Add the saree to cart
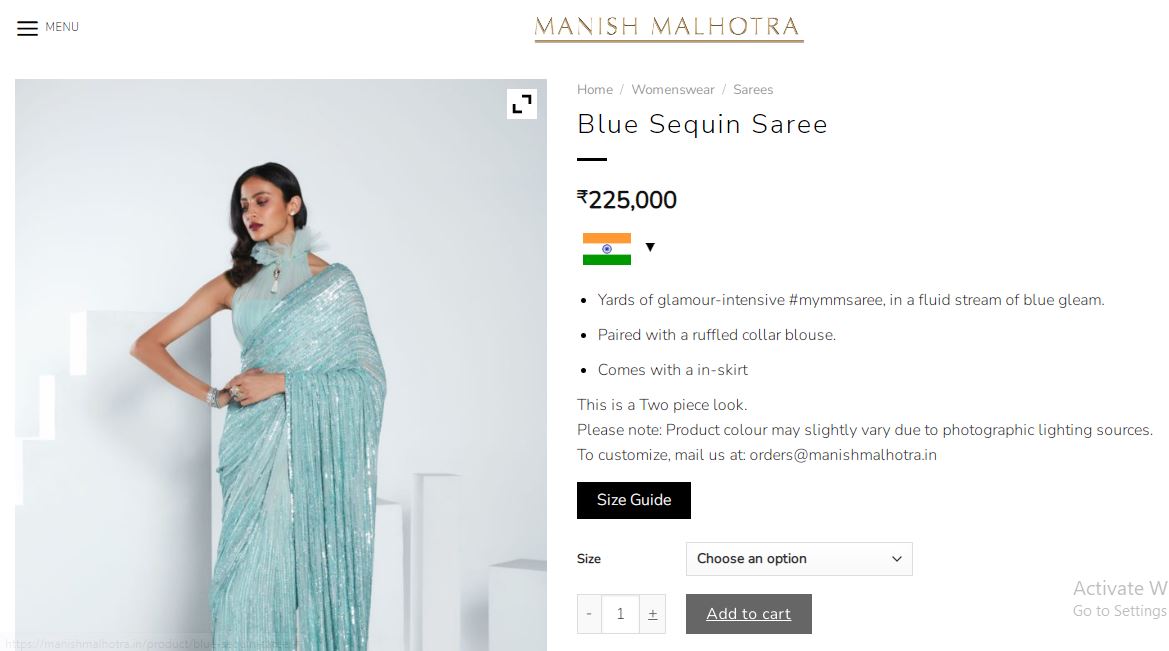This screenshot has height=651, width=1169. [749, 614]
